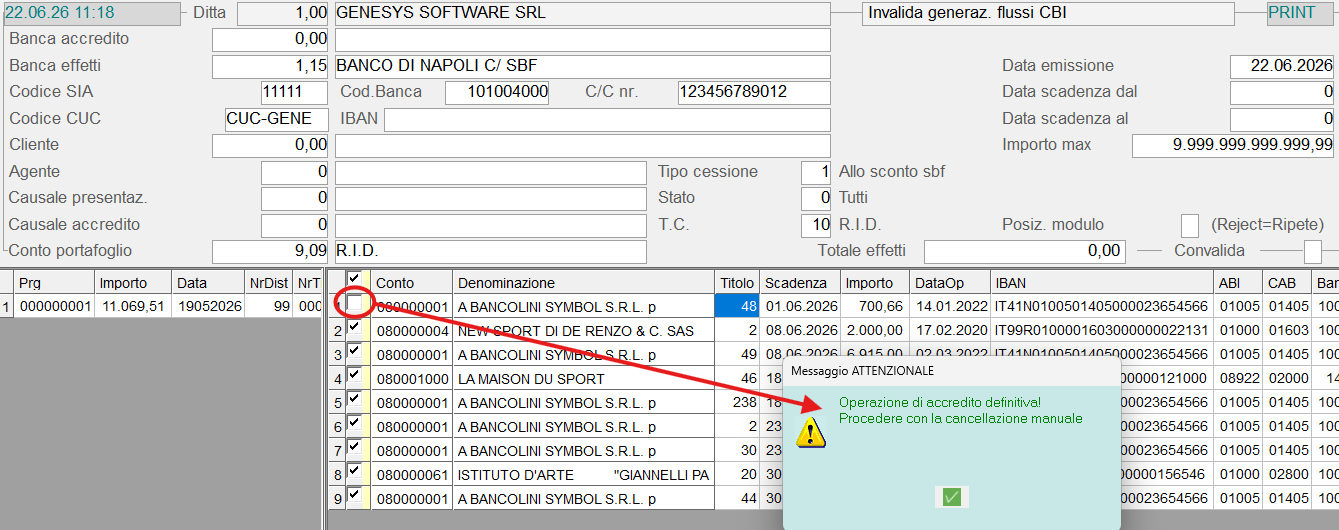This screenshot has height=530, width=1339.
Task: Toggle the checkbox of row 6
Action: (354, 424)
